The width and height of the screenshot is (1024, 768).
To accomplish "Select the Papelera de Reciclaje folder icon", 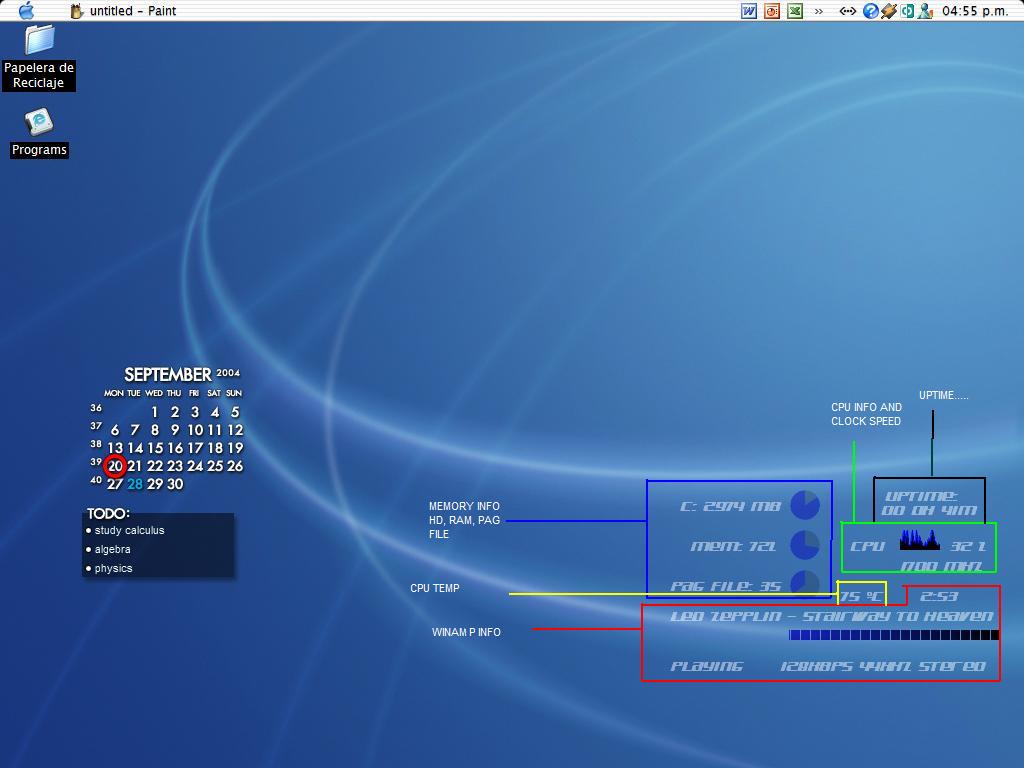I will [x=39, y=39].
